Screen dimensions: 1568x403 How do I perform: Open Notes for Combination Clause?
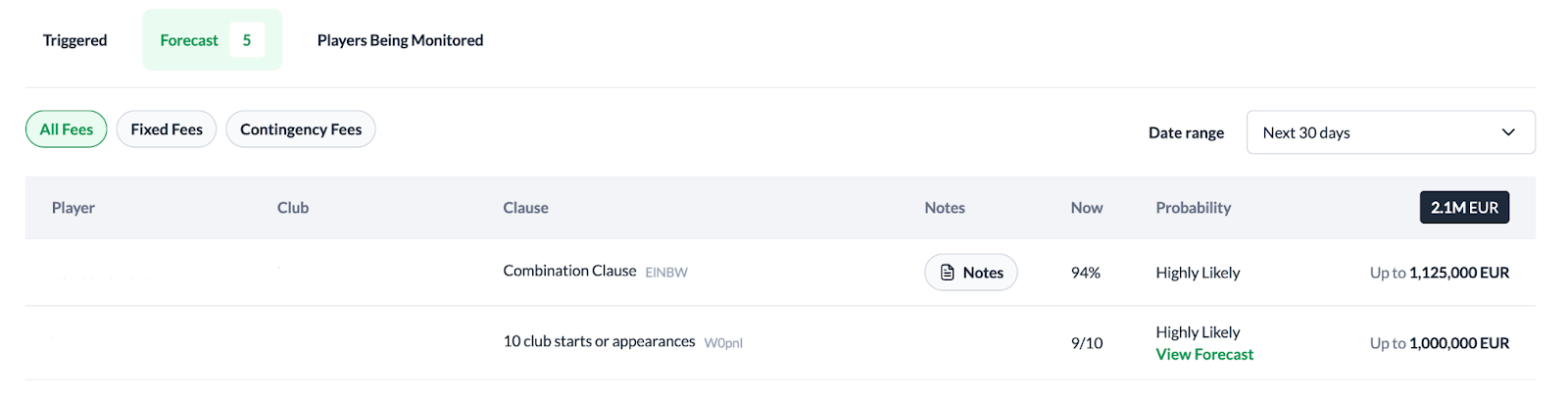click(971, 273)
